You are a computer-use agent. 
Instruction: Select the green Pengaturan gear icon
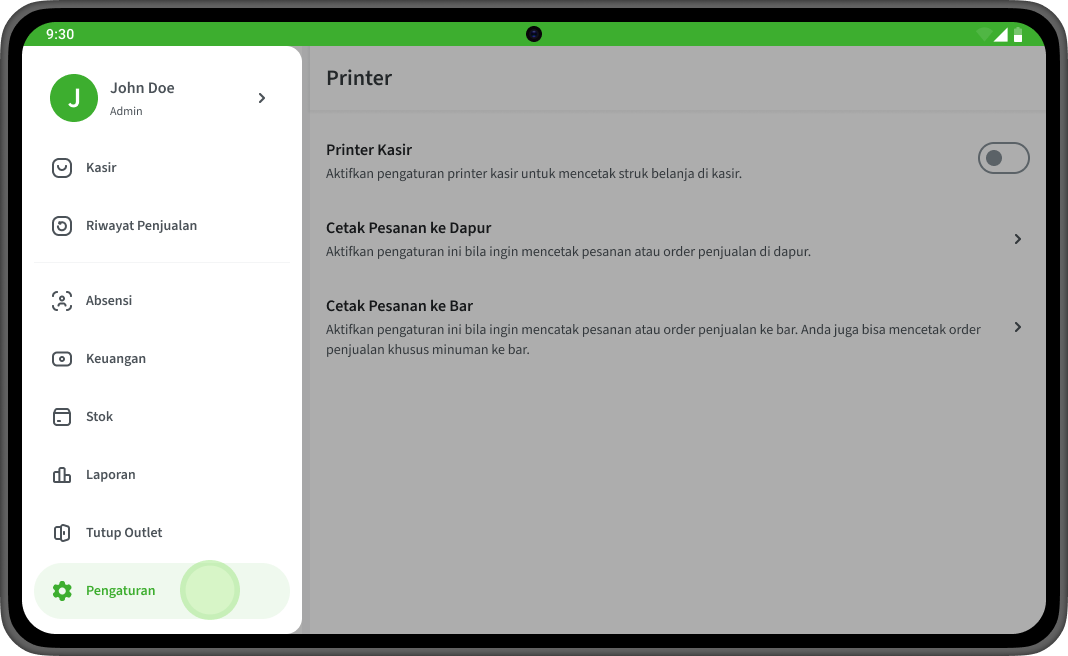pos(62,591)
